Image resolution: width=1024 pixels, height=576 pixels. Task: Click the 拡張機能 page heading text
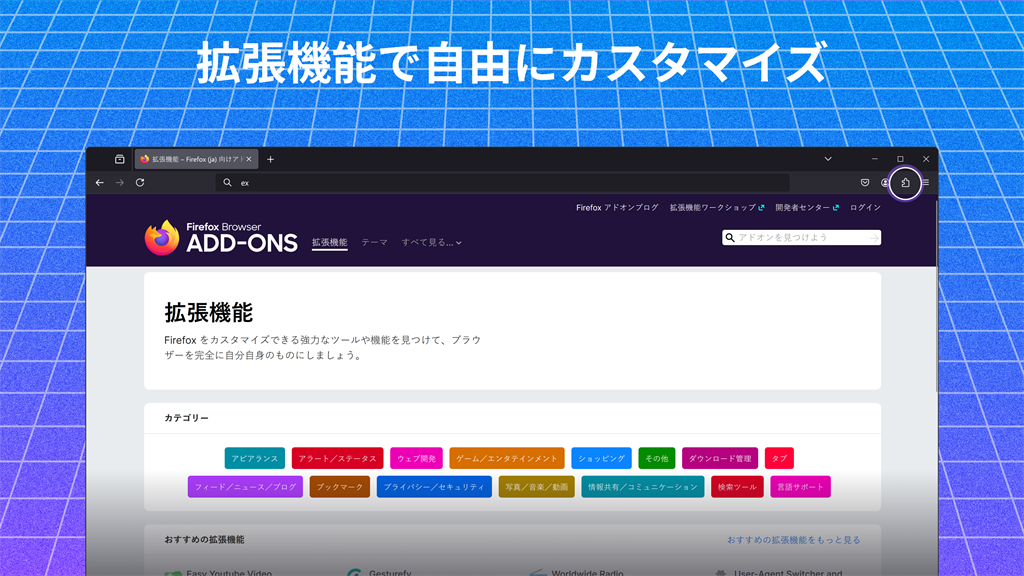tap(208, 313)
